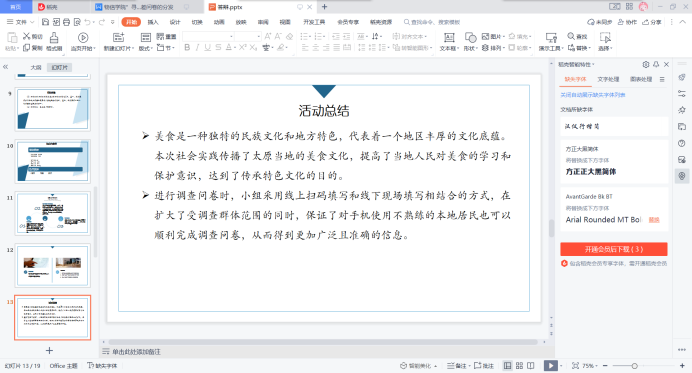Viewport: 692px width, 373px height.
Task: Open the 插入 ribbon tab
Action: (x=153, y=22)
